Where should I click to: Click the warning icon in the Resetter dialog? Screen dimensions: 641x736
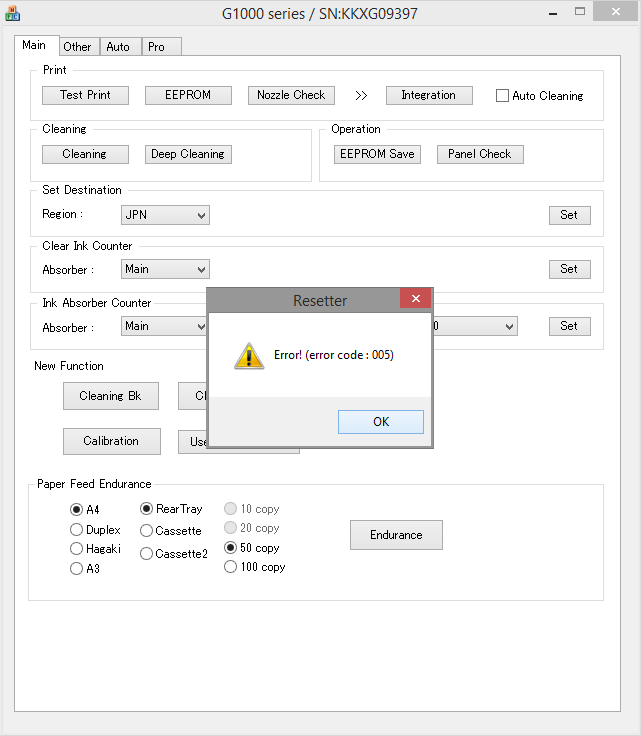[x=249, y=356]
